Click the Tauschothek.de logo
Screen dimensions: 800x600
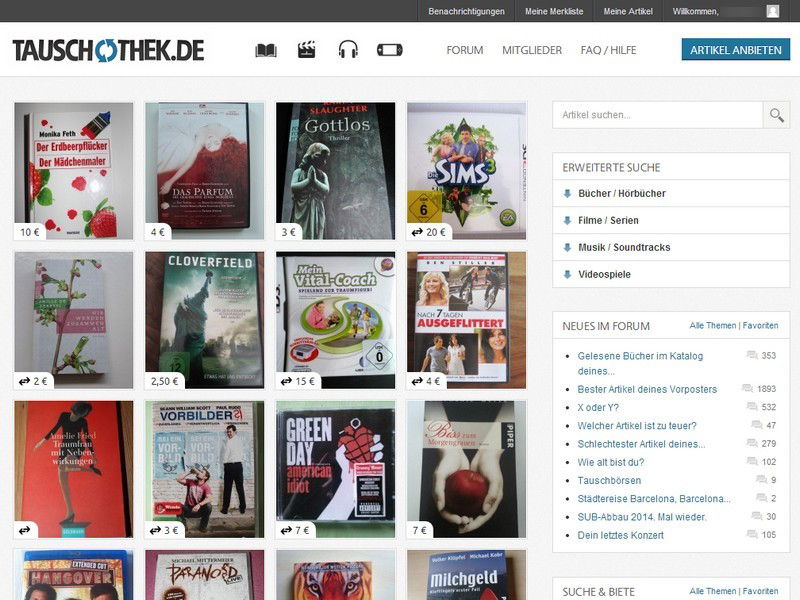click(x=108, y=50)
